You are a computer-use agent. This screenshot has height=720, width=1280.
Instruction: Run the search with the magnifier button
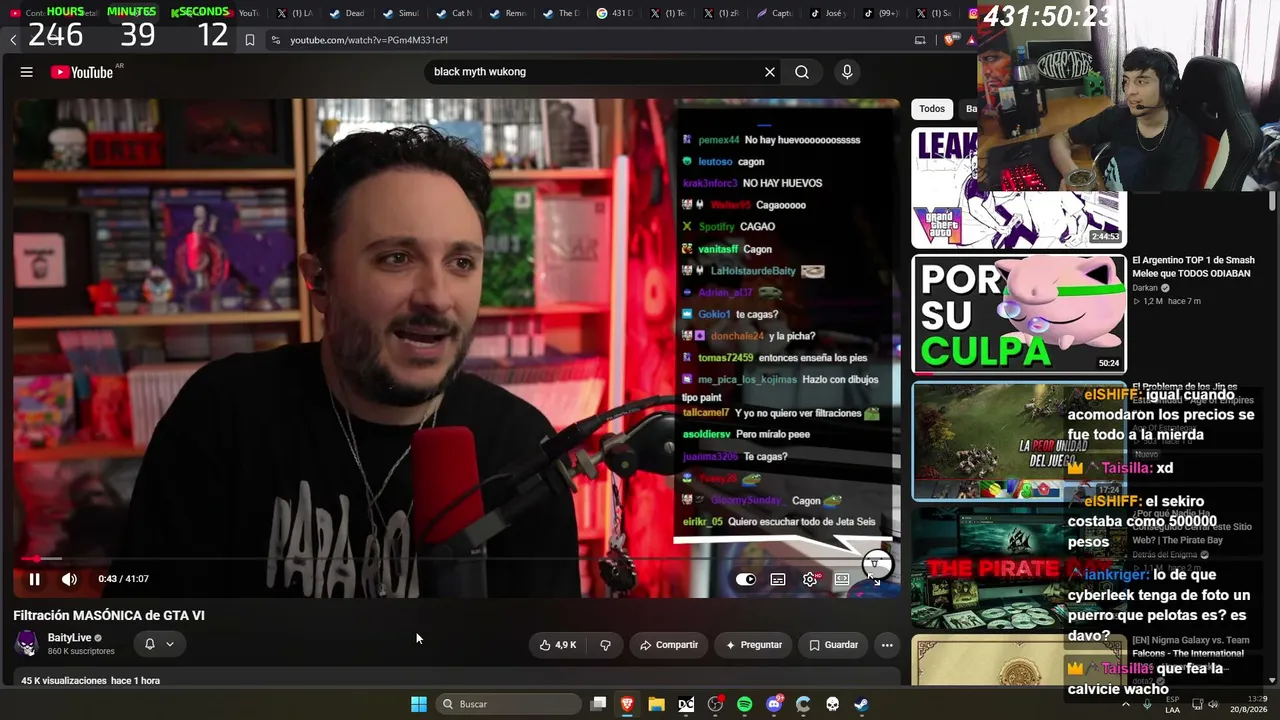[x=802, y=72]
